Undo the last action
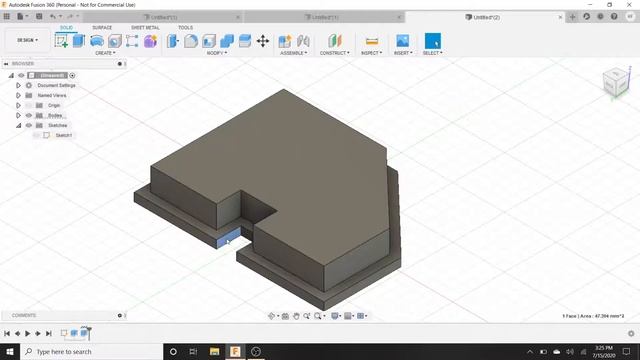The width and height of the screenshot is (640, 360). [53, 17]
